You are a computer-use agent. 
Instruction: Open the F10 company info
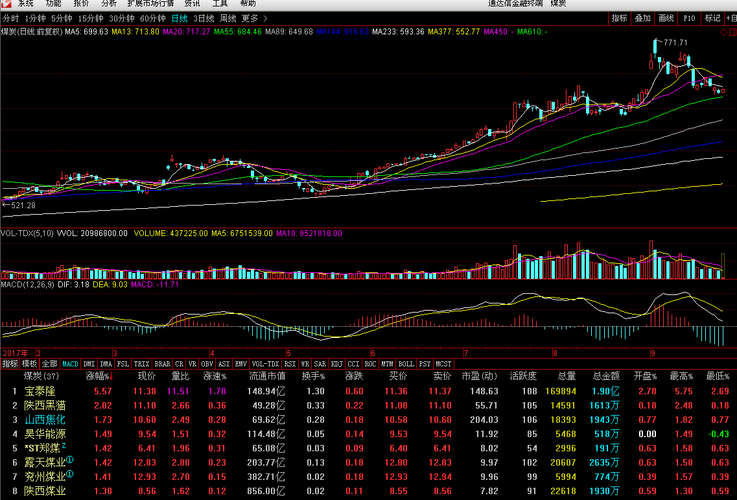tap(689, 18)
